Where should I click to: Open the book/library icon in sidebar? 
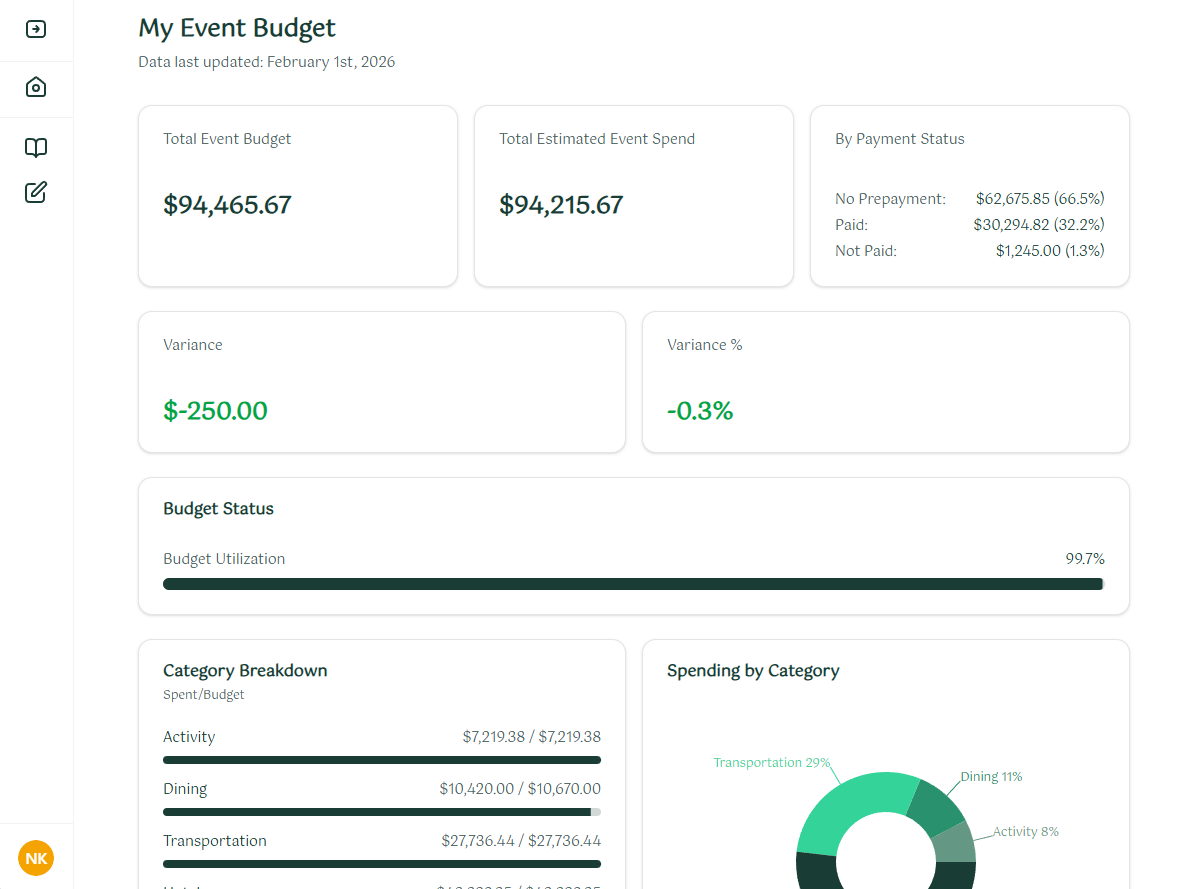tap(36, 147)
